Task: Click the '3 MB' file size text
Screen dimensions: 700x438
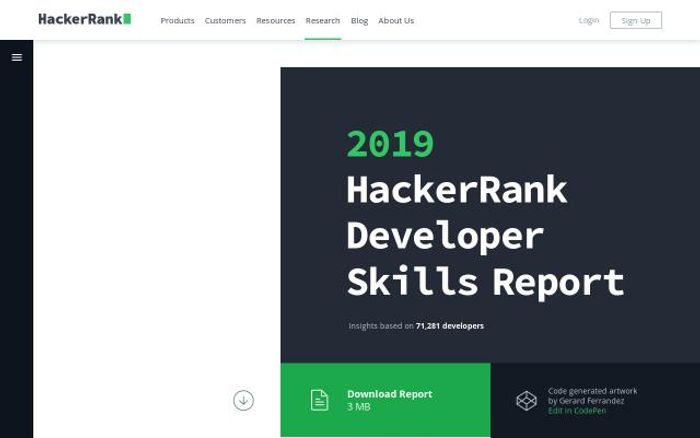Action: [358, 407]
